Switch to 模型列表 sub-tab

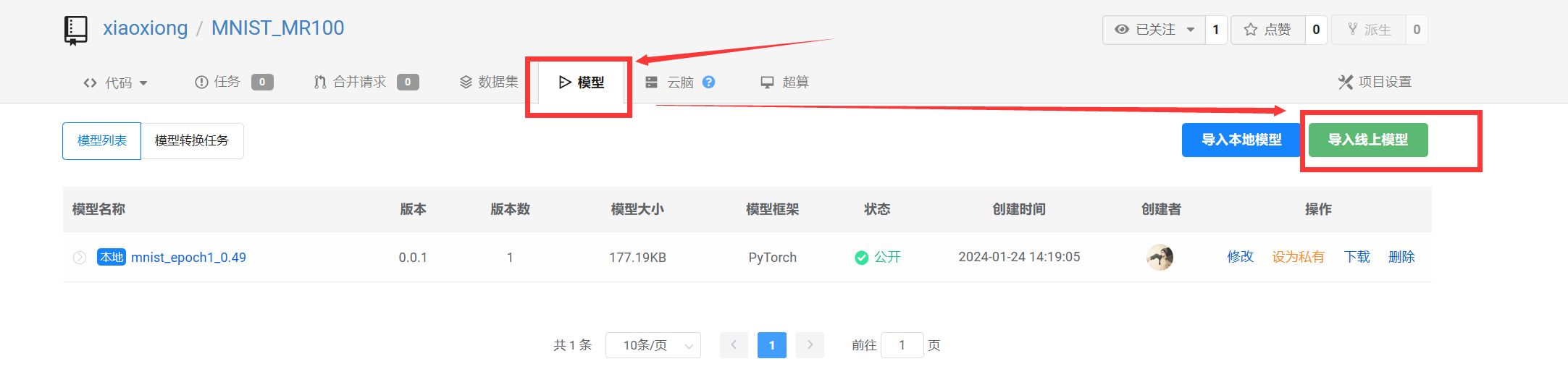[102, 140]
